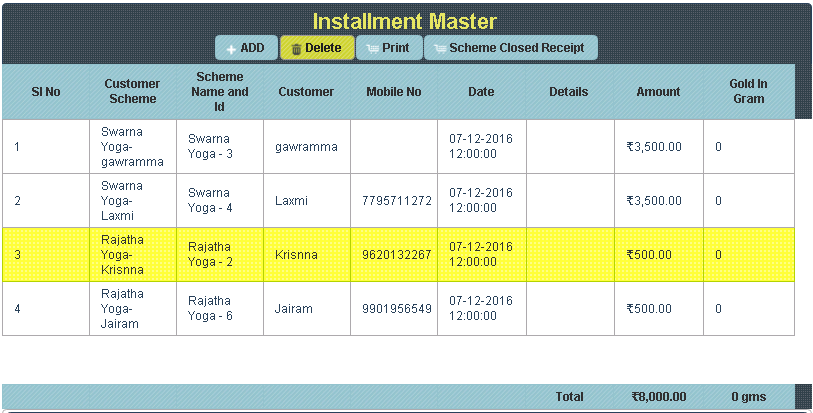Click the Swarna Yoga - 3 scheme cell
813x413 pixels.
click(219, 147)
